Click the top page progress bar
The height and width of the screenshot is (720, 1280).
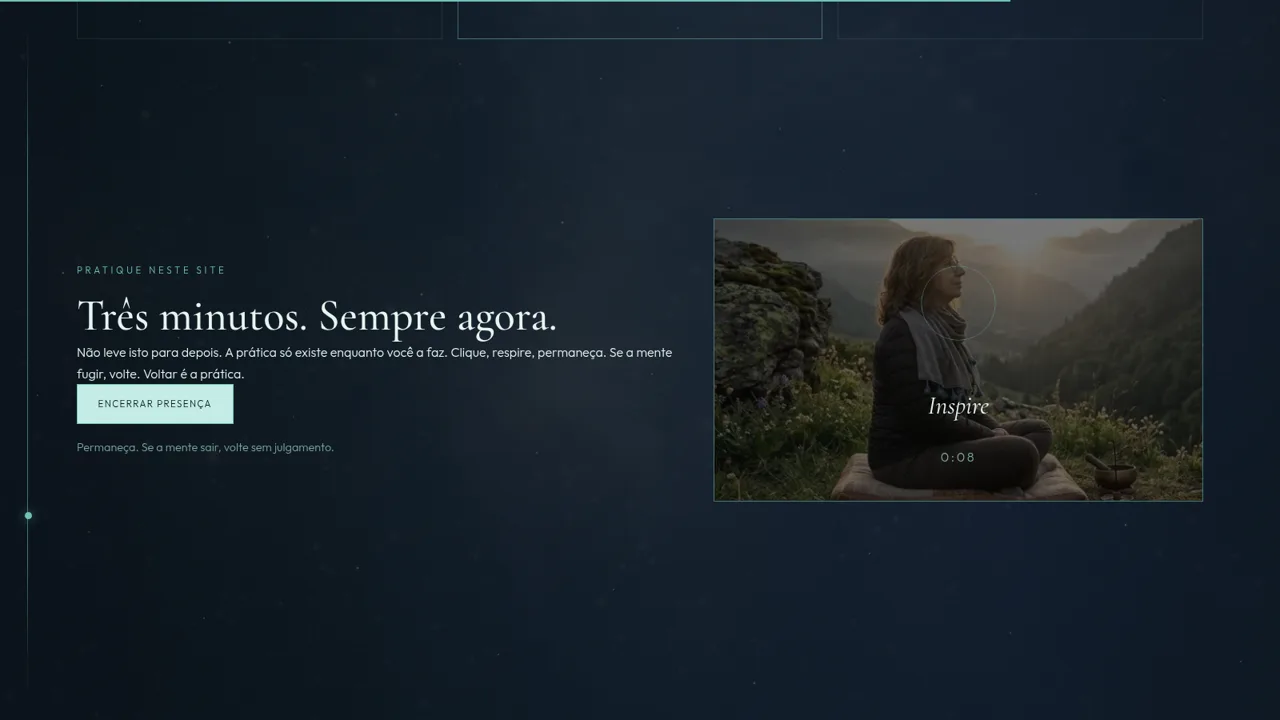(x=505, y=1)
